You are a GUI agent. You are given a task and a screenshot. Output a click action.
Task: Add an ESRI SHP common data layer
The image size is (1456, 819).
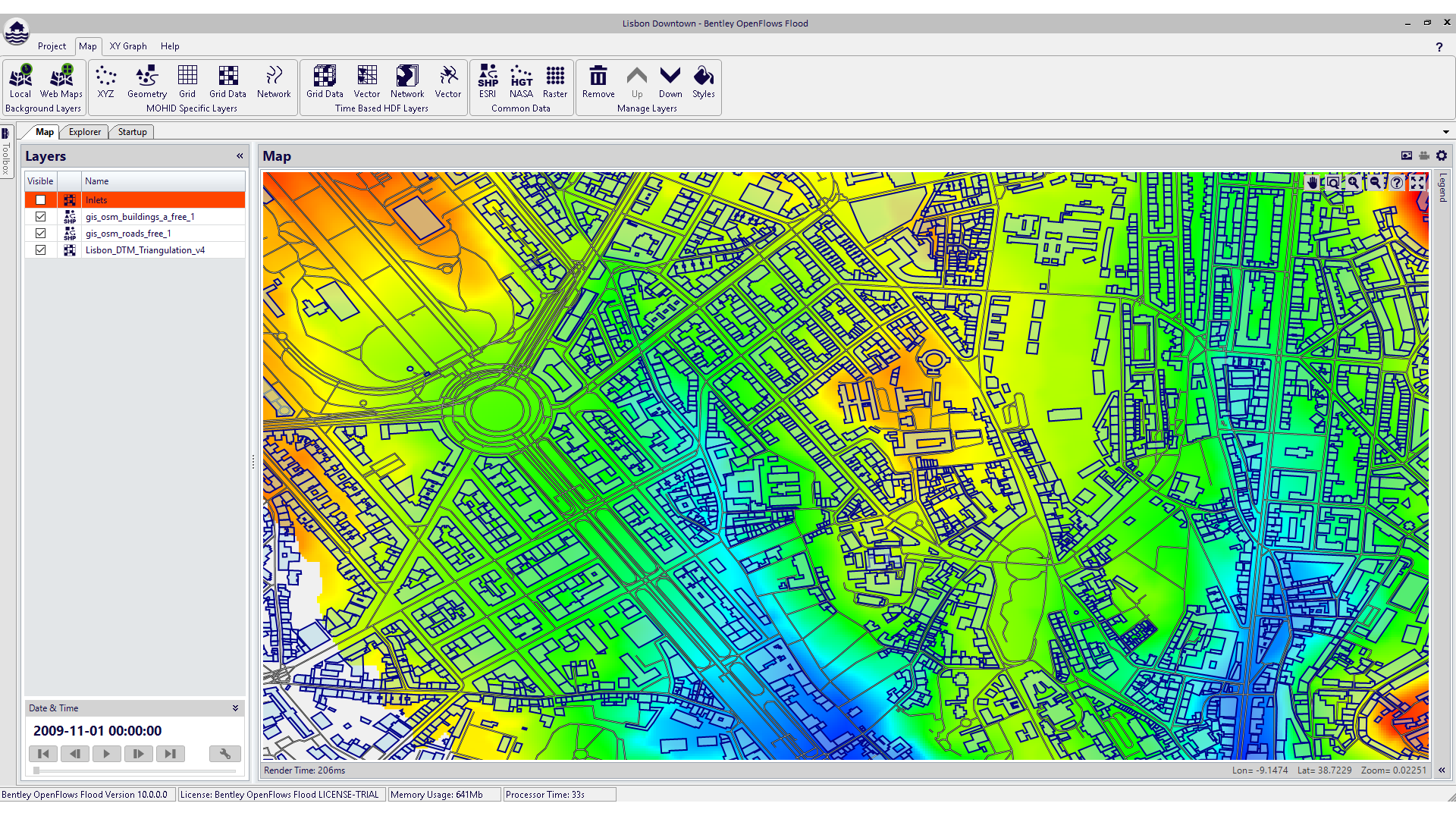(488, 82)
